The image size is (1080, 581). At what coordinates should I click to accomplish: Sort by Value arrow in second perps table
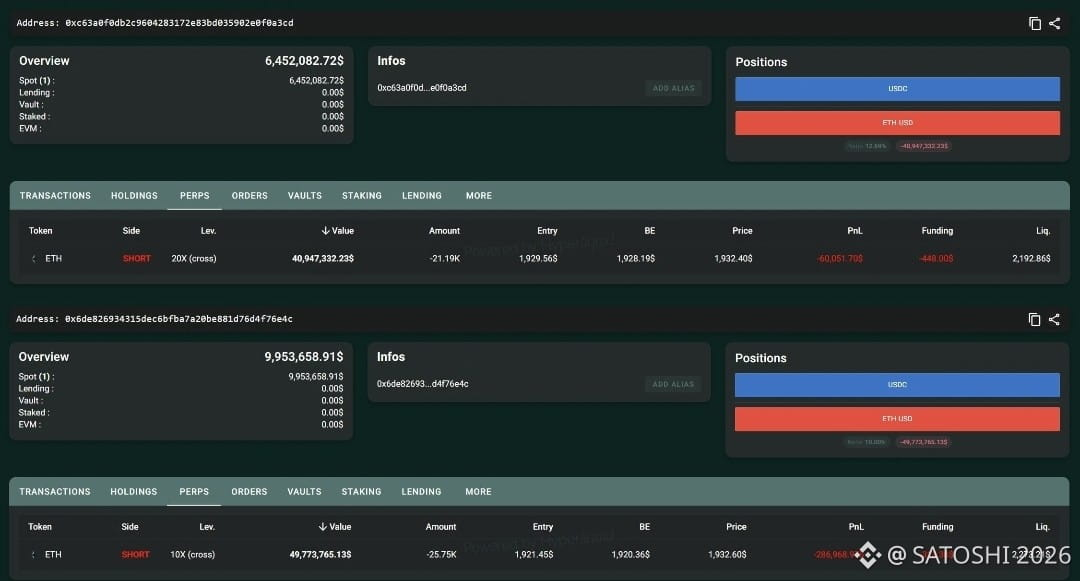coord(322,527)
